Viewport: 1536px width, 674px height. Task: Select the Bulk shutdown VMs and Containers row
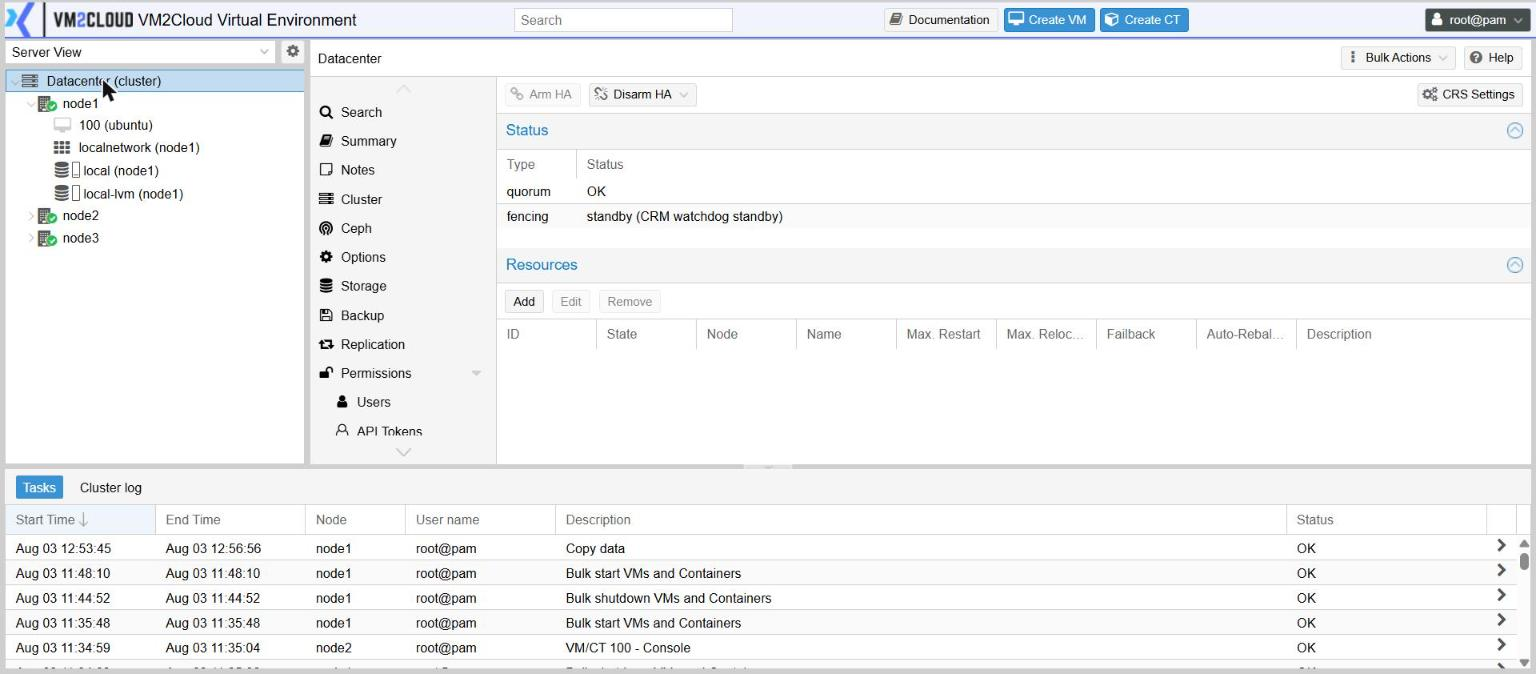click(760, 598)
